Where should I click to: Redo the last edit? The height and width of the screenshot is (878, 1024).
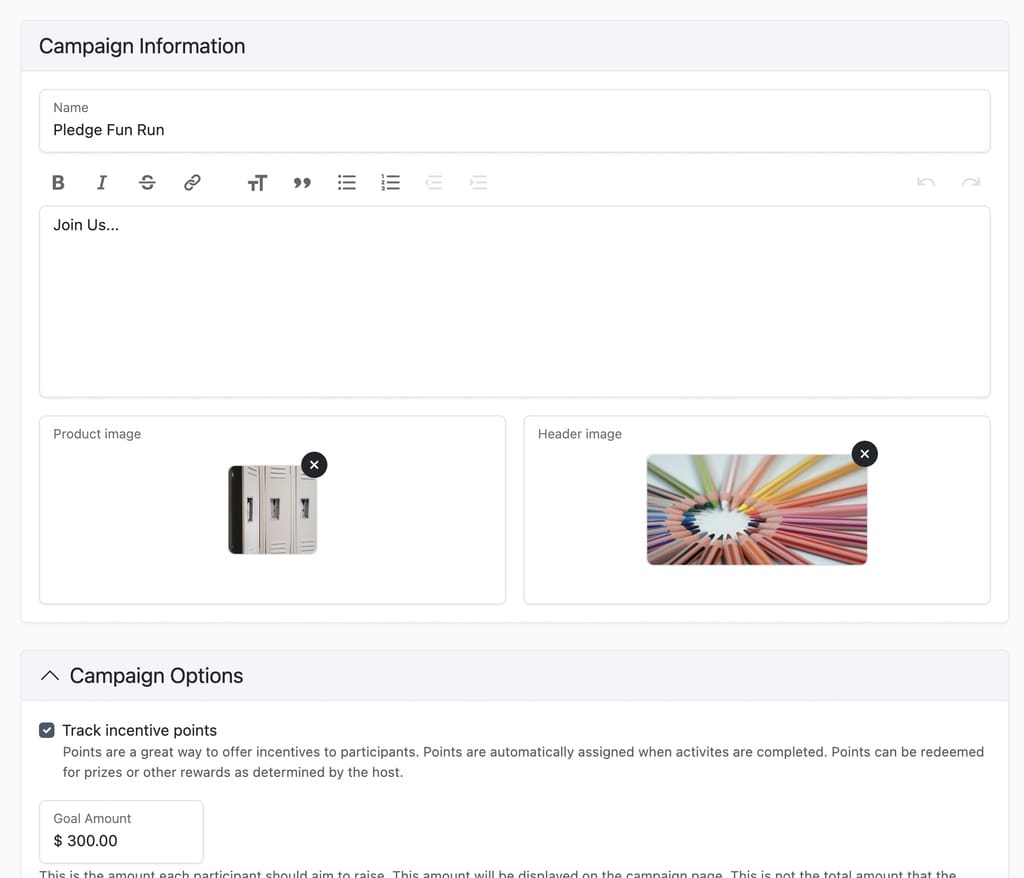click(x=970, y=182)
